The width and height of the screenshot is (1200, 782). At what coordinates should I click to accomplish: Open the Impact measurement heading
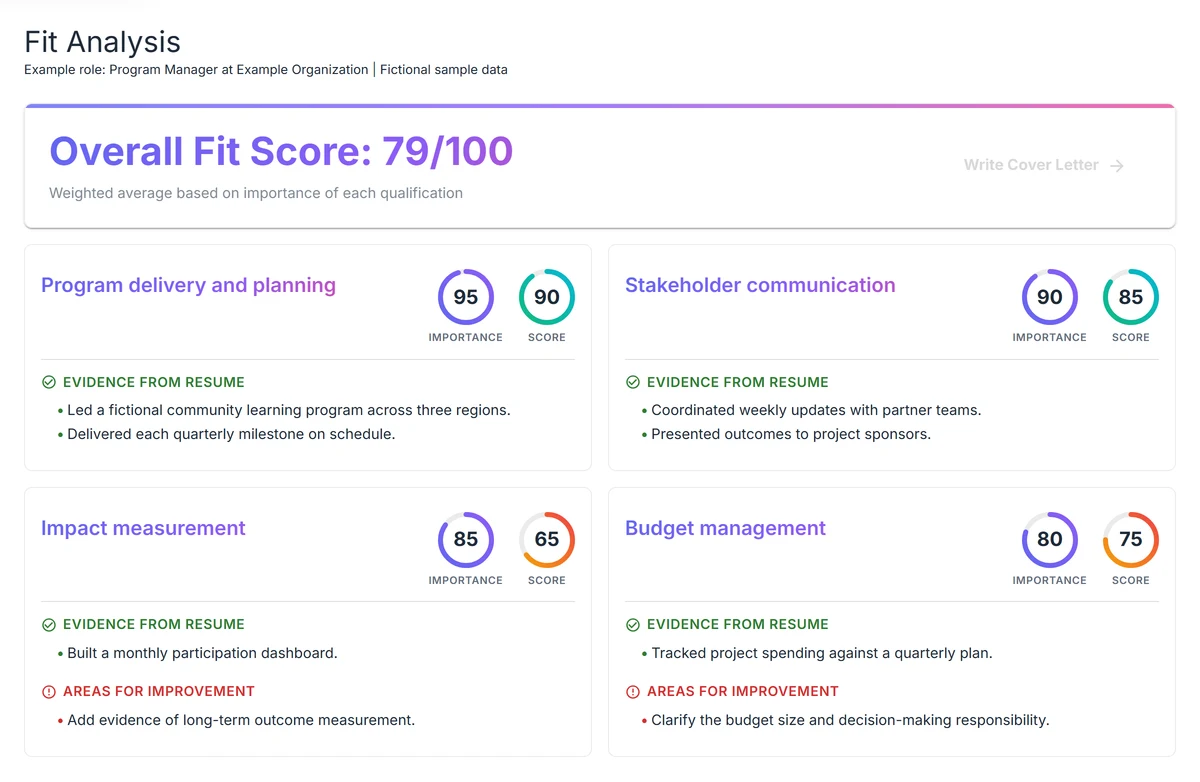pyautogui.click(x=143, y=528)
